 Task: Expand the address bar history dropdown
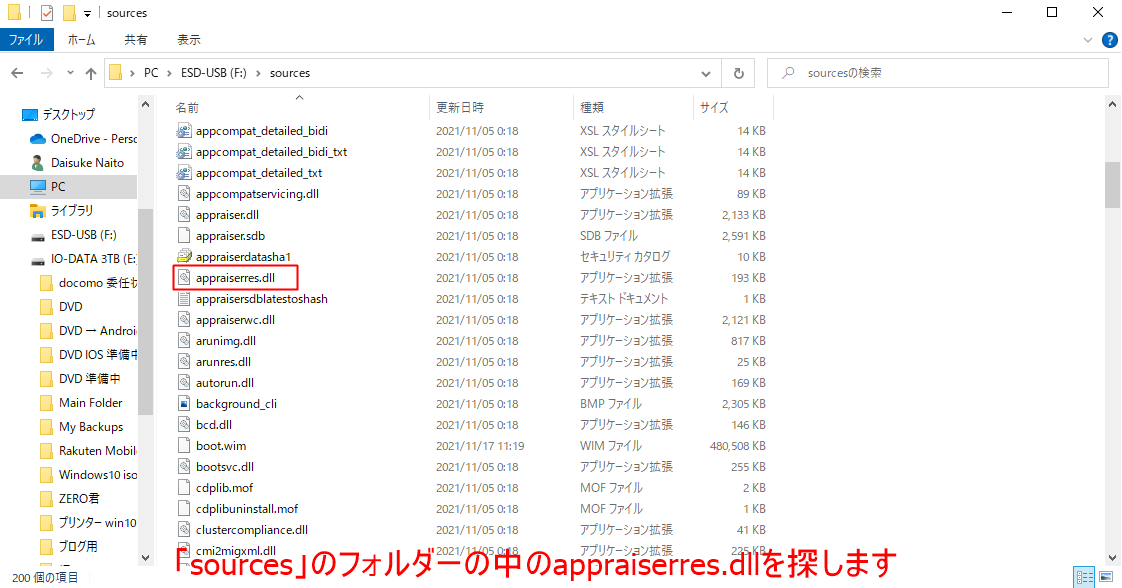[706, 73]
